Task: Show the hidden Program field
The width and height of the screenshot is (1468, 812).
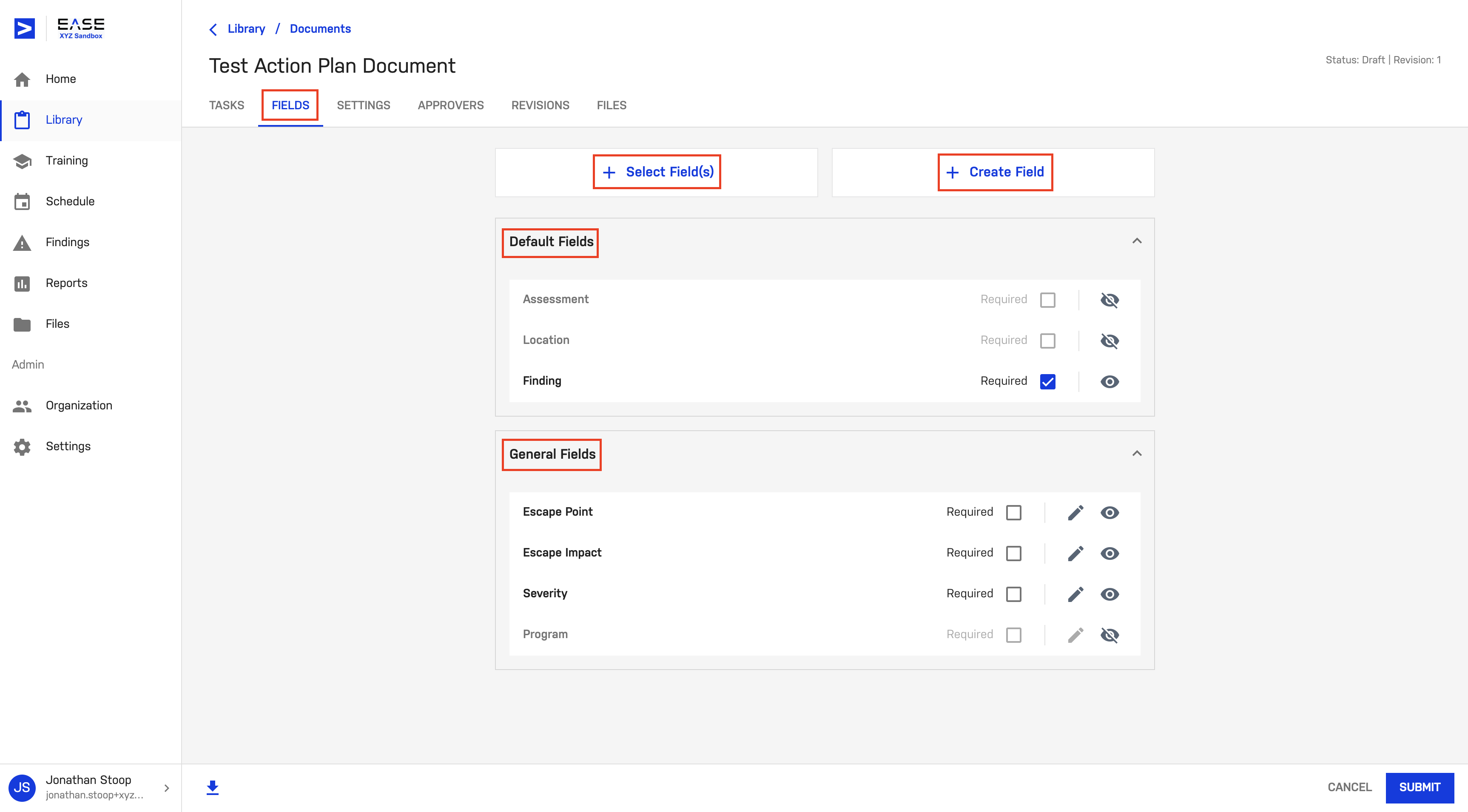Action: (1110, 635)
